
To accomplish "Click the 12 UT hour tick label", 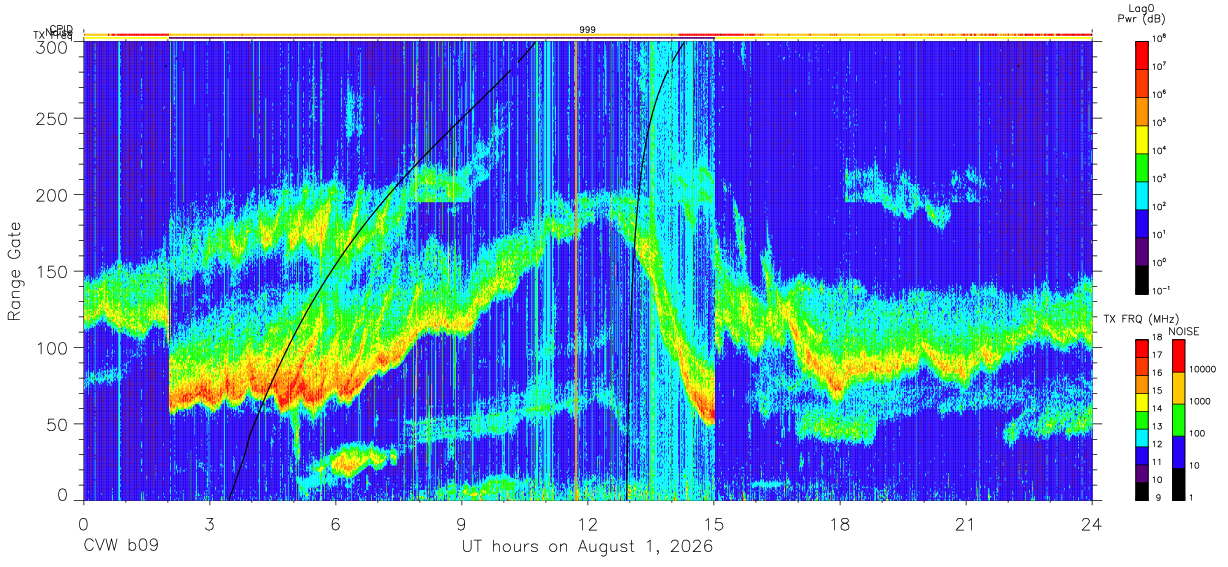I will click(588, 524).
